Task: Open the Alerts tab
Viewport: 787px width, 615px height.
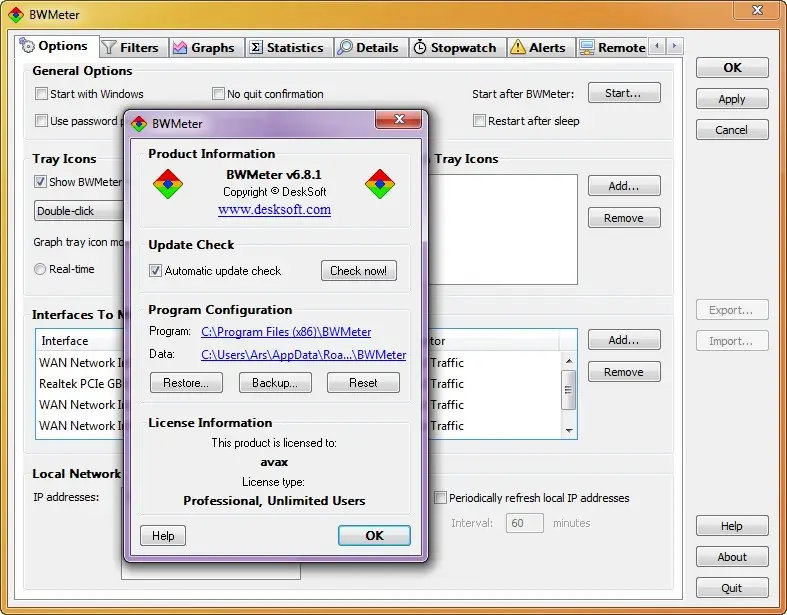Action: pos(540,48)
